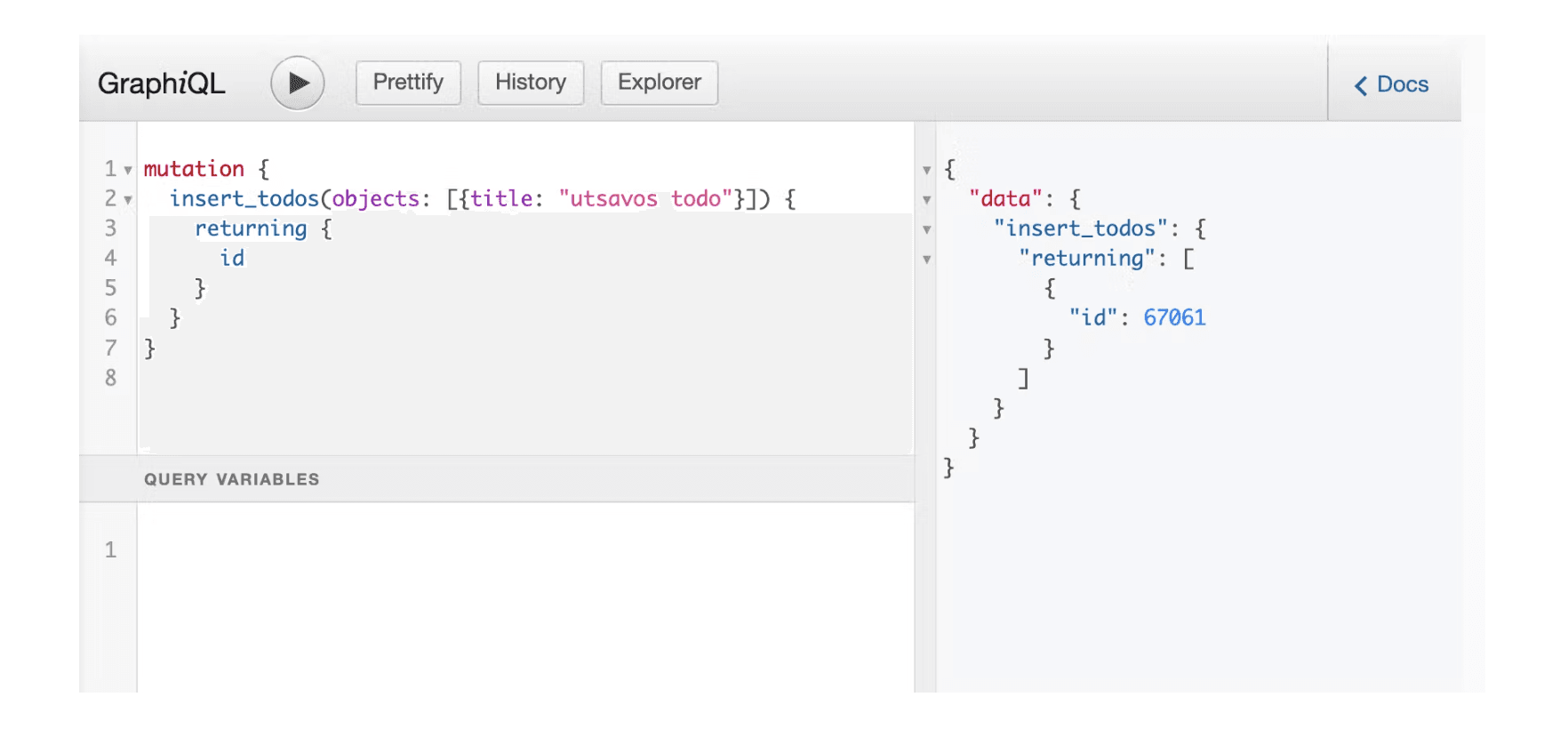Click the id field on line 4
This screenshot has height=745, width=1568.
coord(232,258)
